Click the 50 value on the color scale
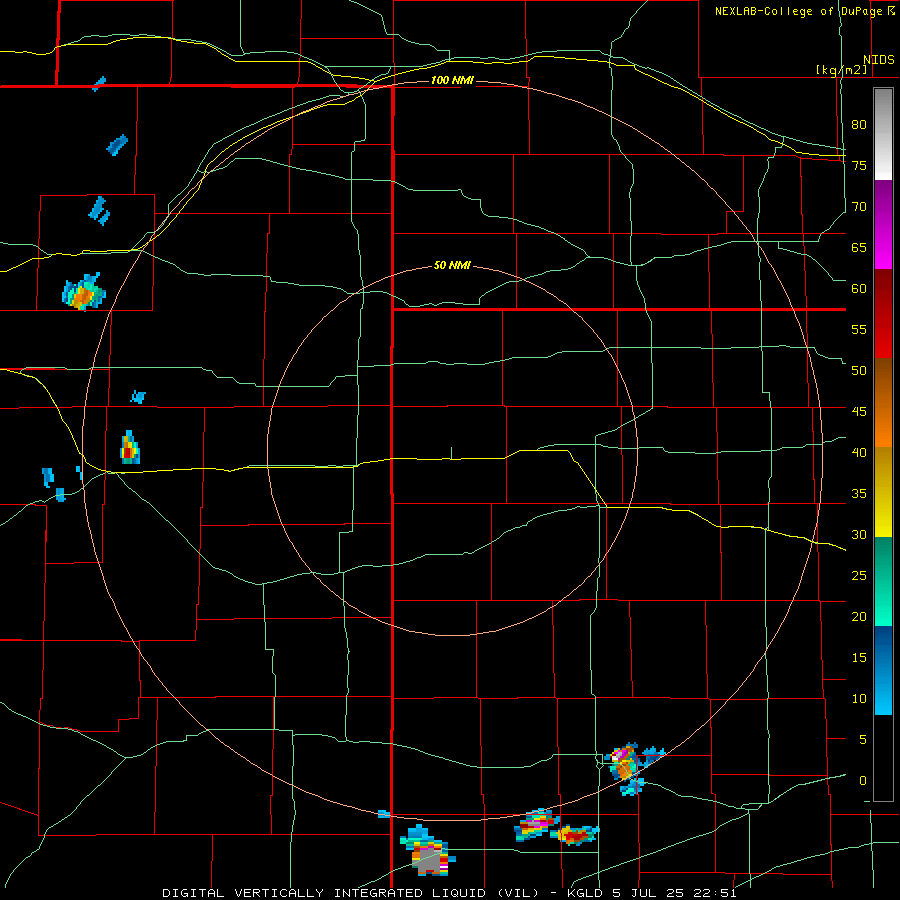900x900 pixels. tap(859, 371)
